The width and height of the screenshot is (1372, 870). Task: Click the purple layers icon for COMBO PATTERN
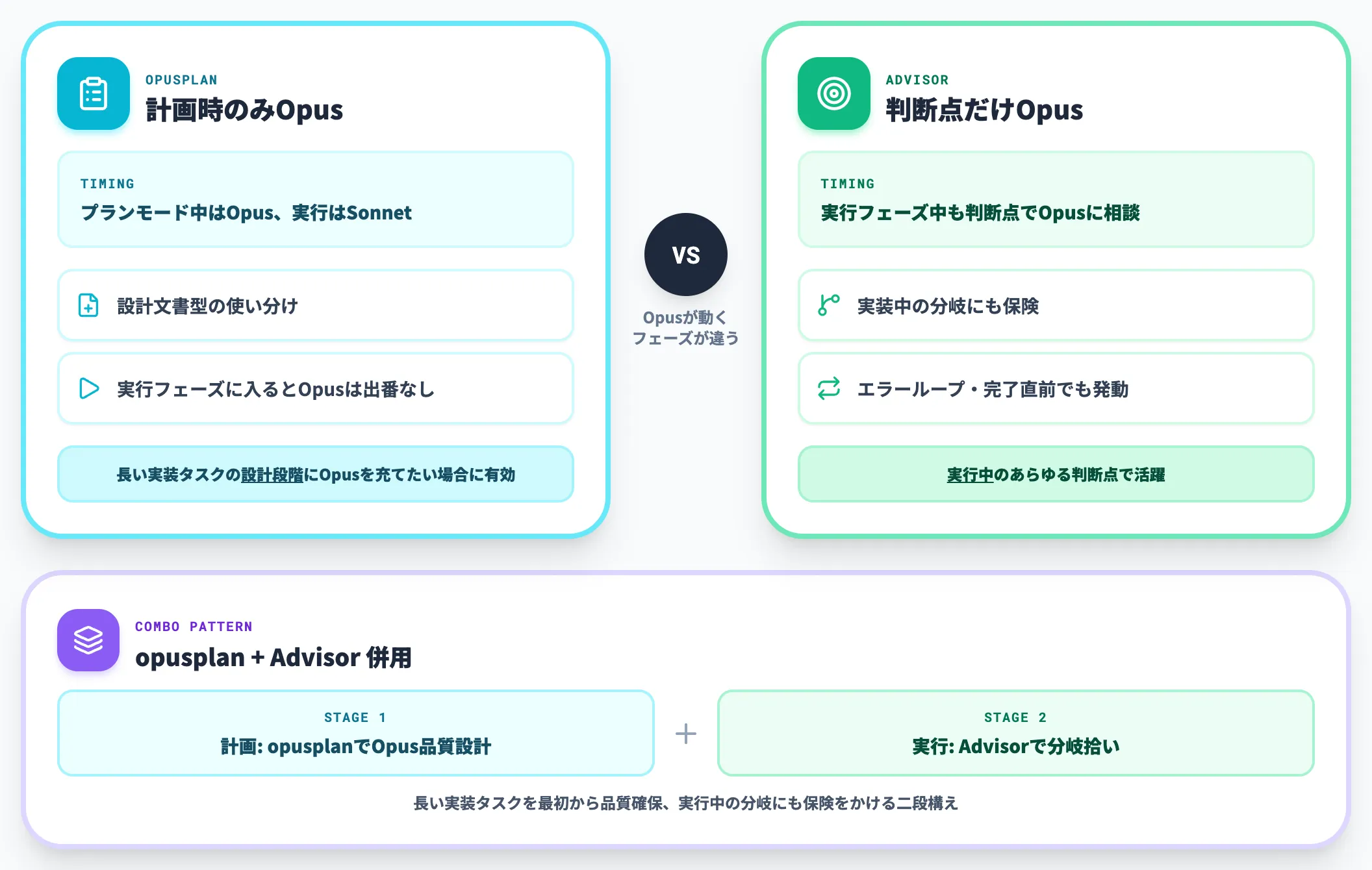[x=88, y=640]
